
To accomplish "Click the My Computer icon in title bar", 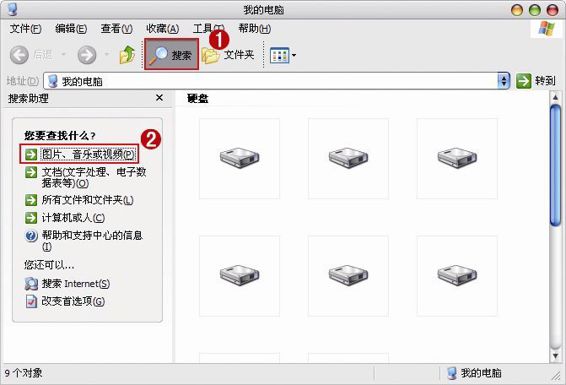I will coord(12,9).
